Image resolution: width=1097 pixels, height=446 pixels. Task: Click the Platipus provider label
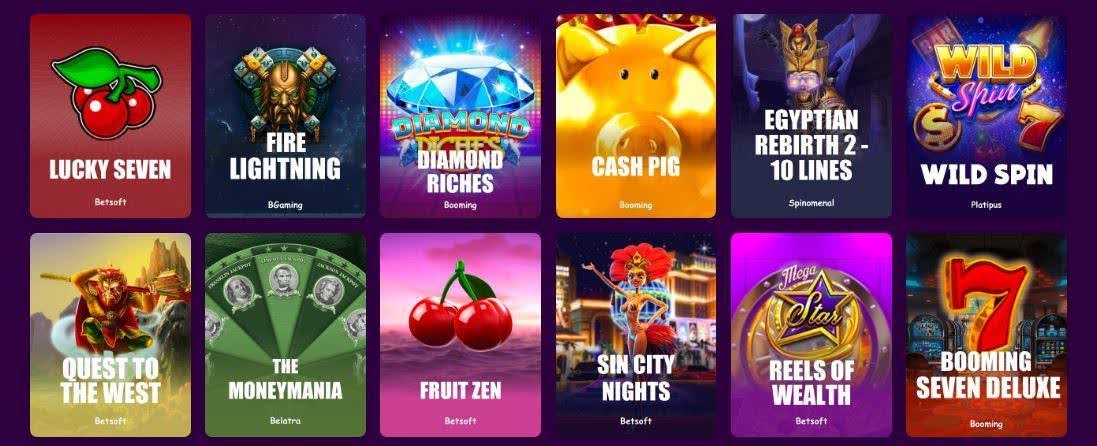[986, 205]
